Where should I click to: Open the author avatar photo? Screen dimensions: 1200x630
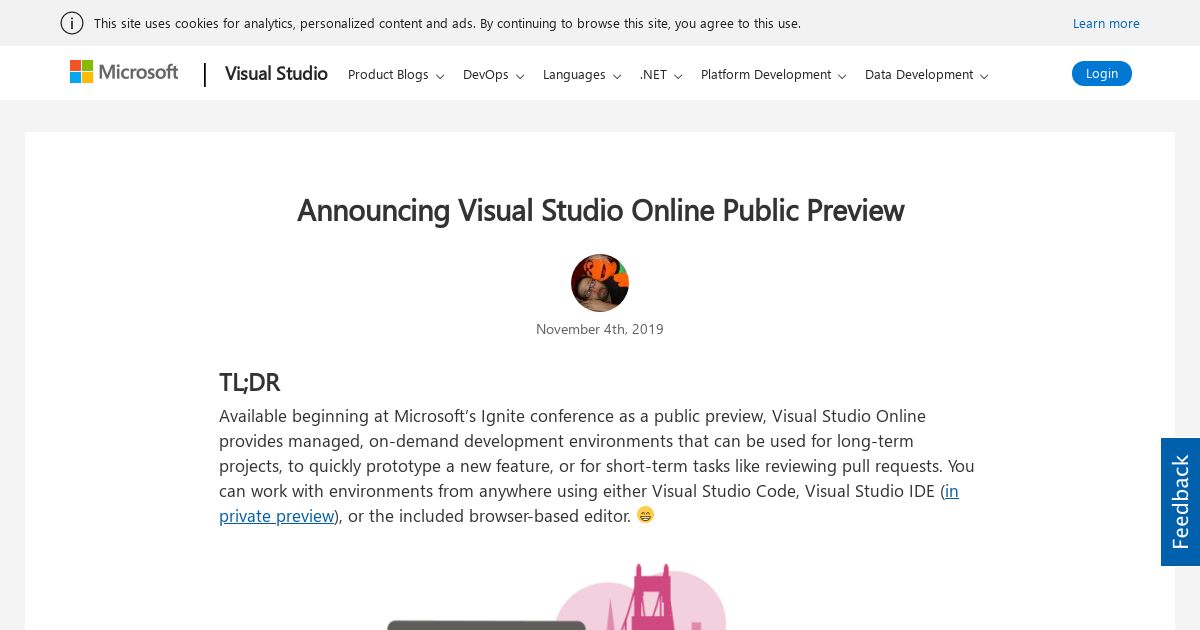[x=600, y=283]
